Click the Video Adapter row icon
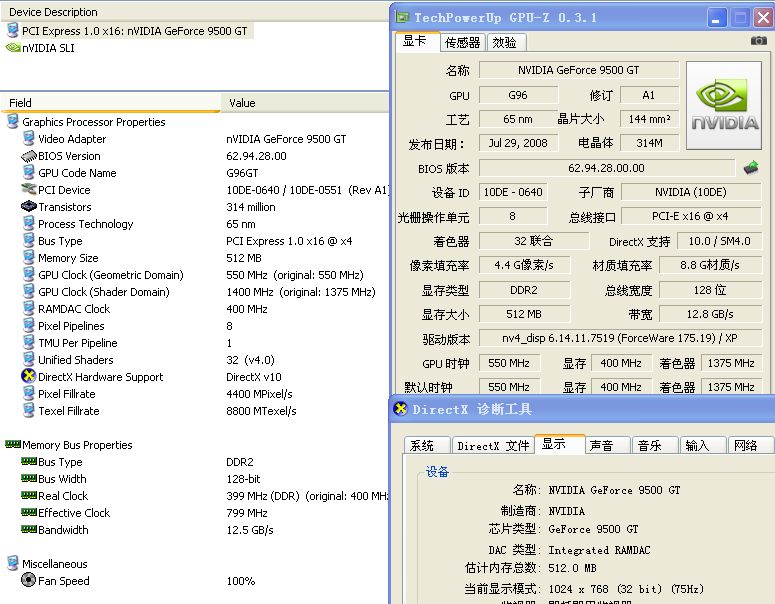The image size is (775, 604). [x=29, y=139]
